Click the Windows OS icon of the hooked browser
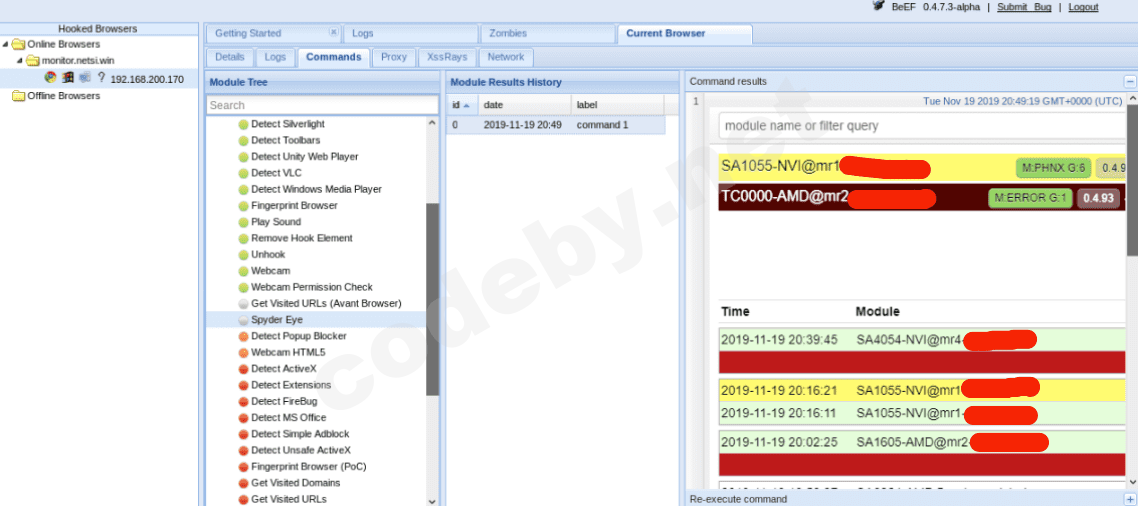Viewport: 1138px width, 506px height. (x=67, y=78)
